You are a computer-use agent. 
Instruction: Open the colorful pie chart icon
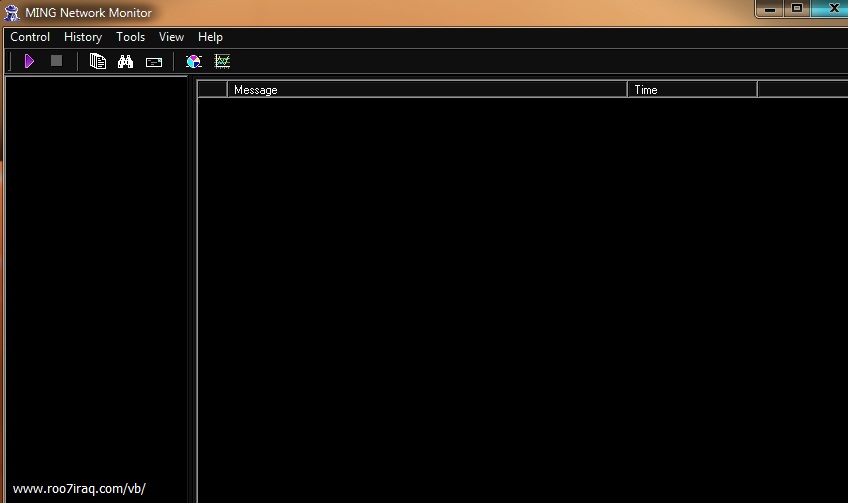tap(194, 62)
